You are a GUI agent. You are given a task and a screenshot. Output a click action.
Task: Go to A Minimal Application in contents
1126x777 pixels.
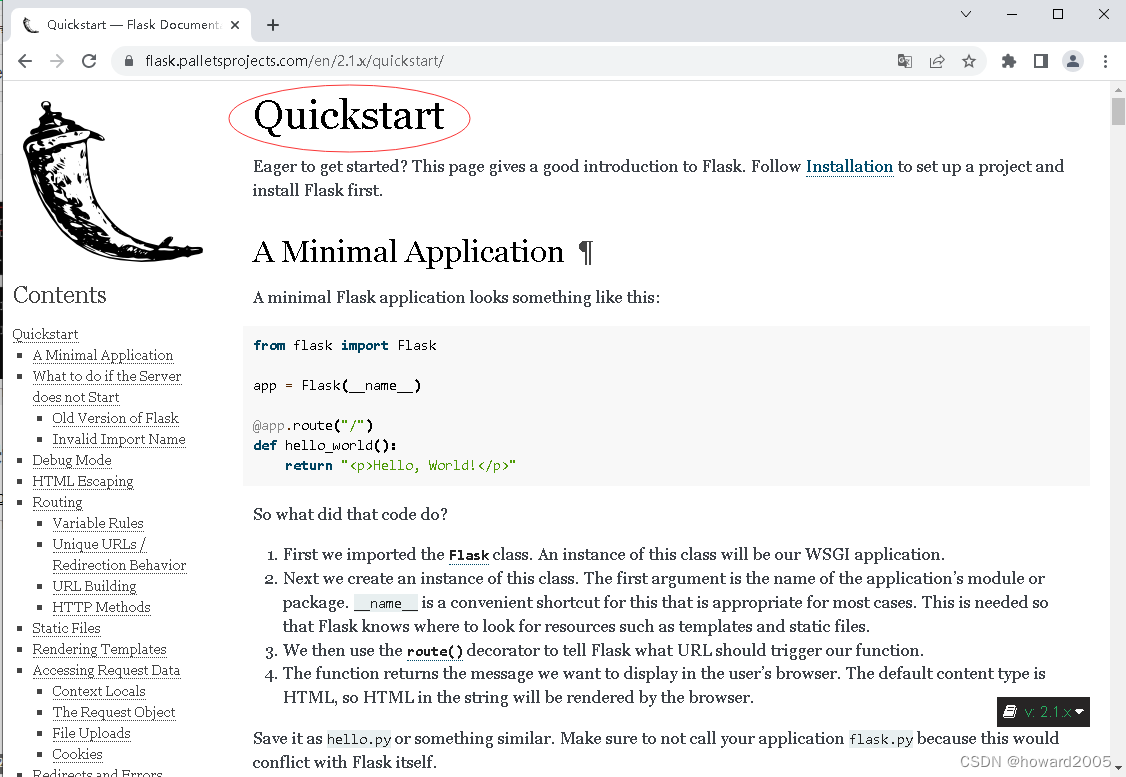(103, 355)
